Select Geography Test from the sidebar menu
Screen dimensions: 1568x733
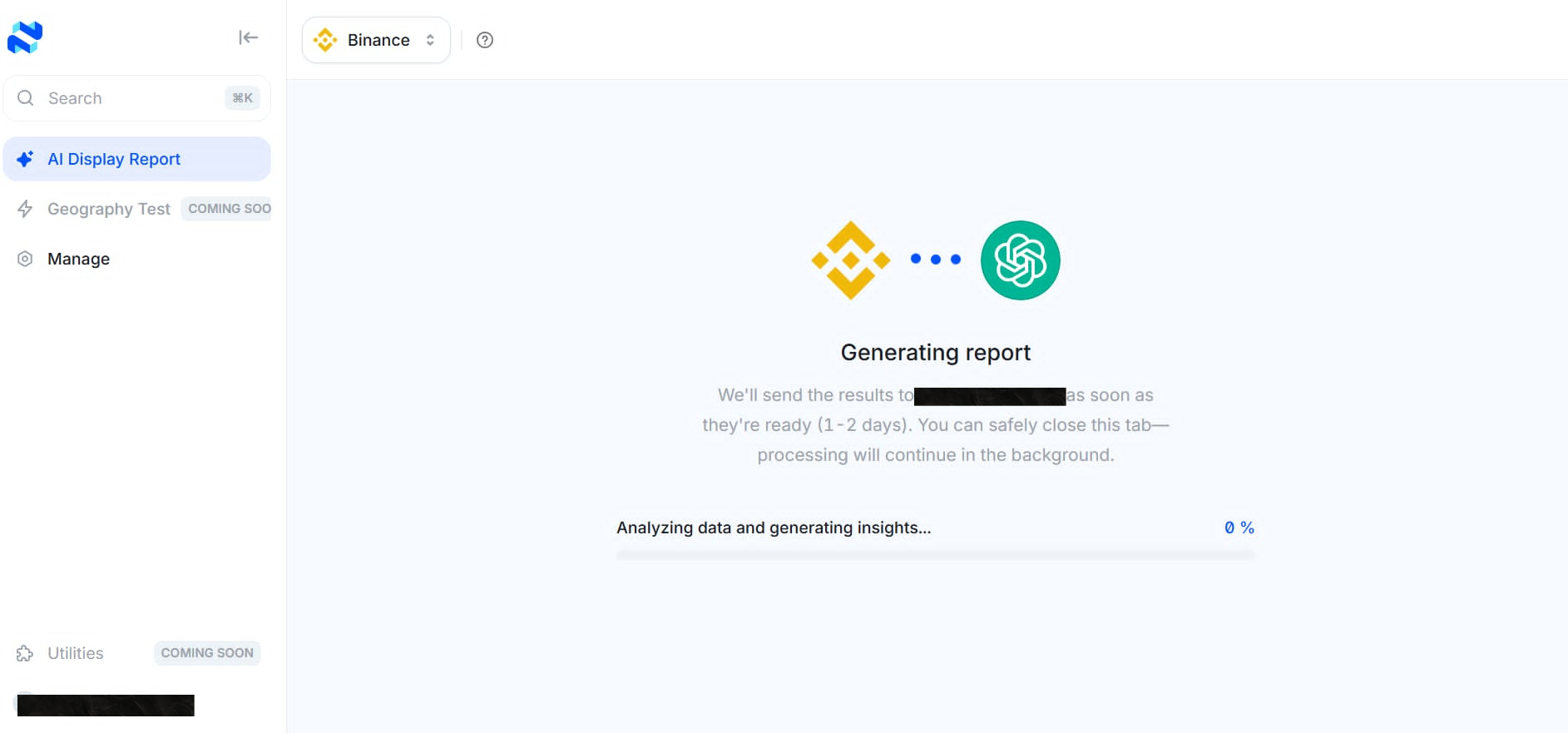pyautogui.click(x=108, y=209)
